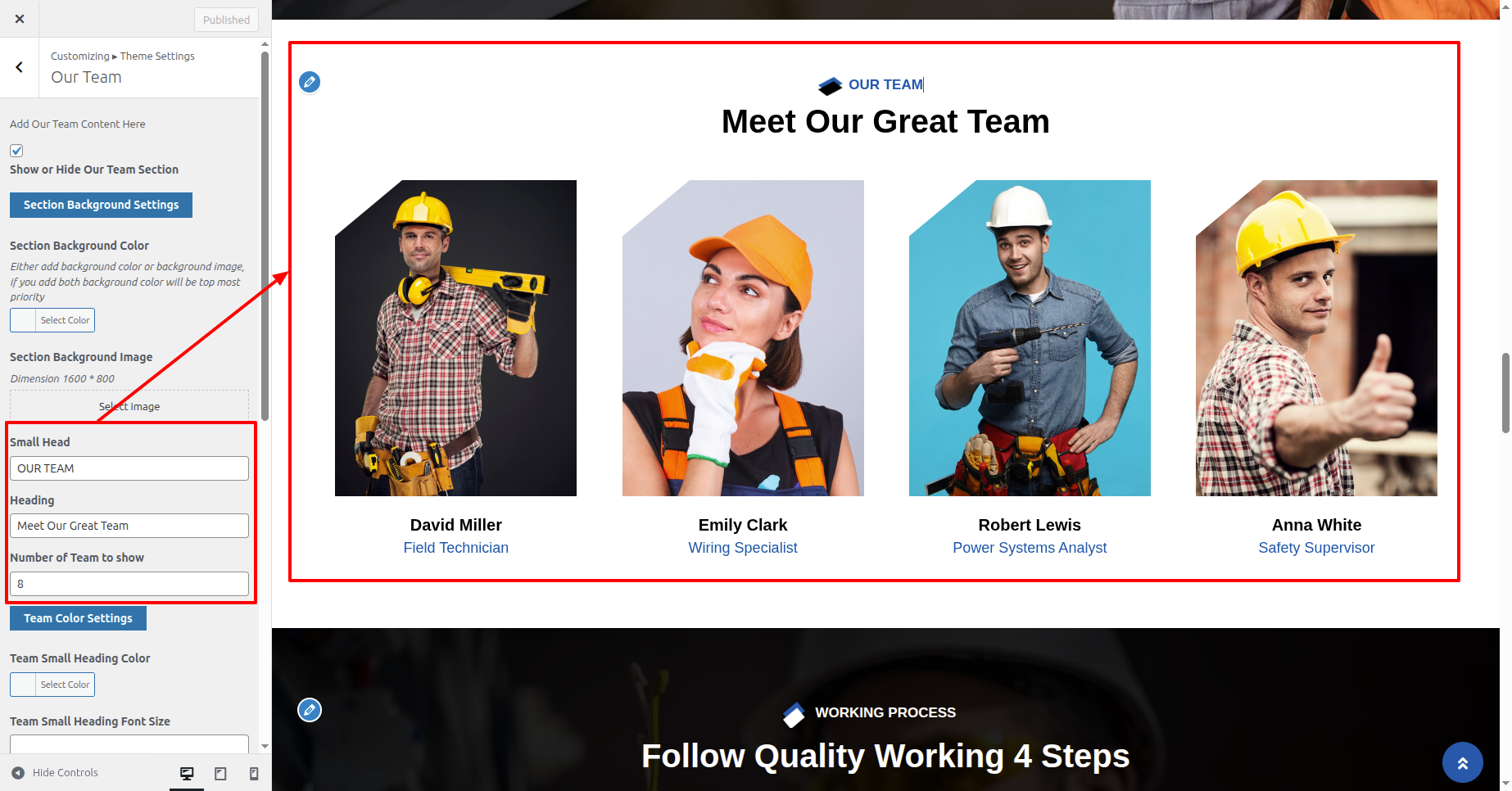This screenshot has width=1512, height=791.
Task: Click the edit pencil icon on Working Process section
Action: click(310, 710)
